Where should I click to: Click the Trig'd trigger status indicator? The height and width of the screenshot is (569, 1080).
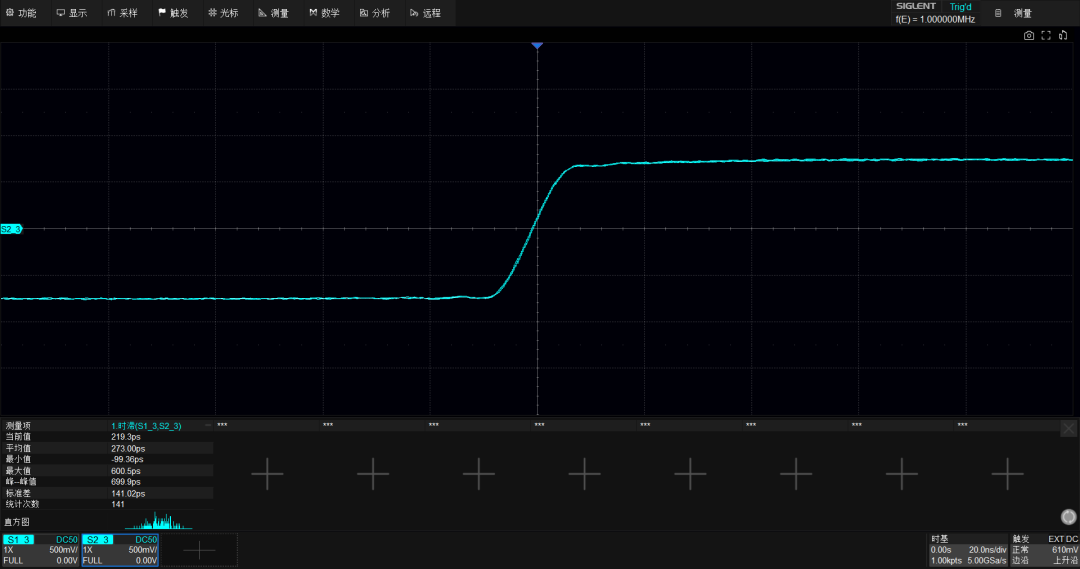click(x=960, y=7)
